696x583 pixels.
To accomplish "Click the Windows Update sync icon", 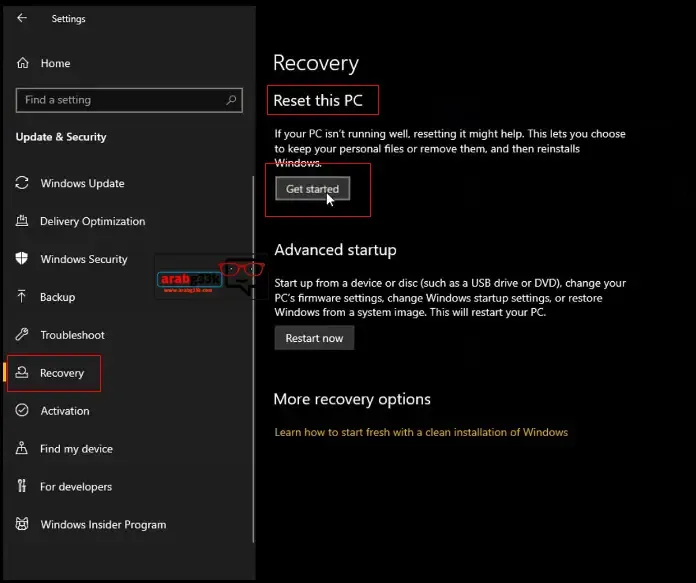I will pos(22,183).
